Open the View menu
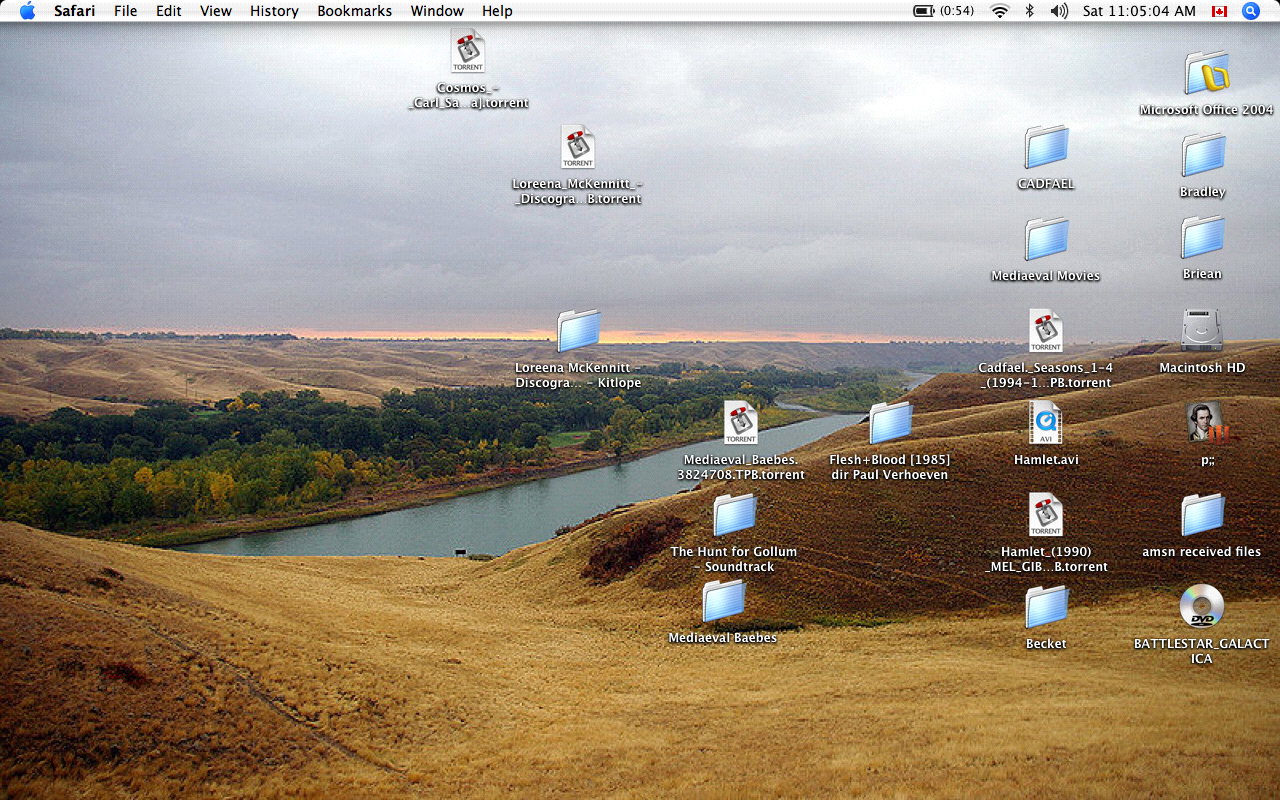1280x800 pixels. click(216, 11)
